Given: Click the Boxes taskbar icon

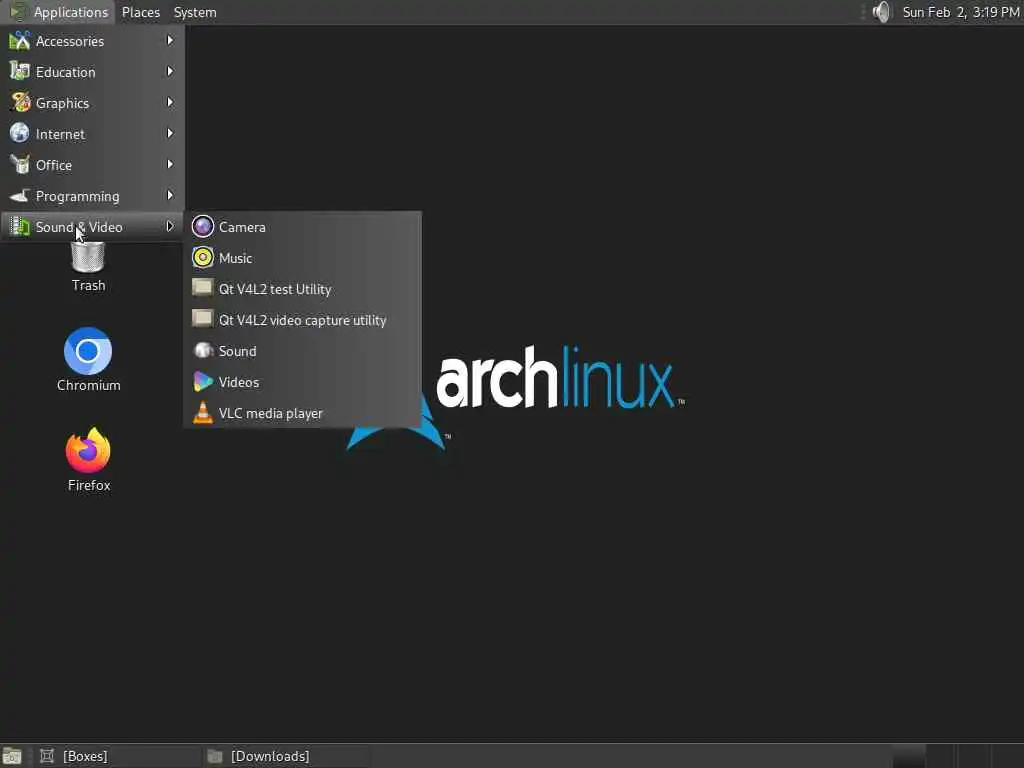Looking at the screenshot, I should click(46, 756).
